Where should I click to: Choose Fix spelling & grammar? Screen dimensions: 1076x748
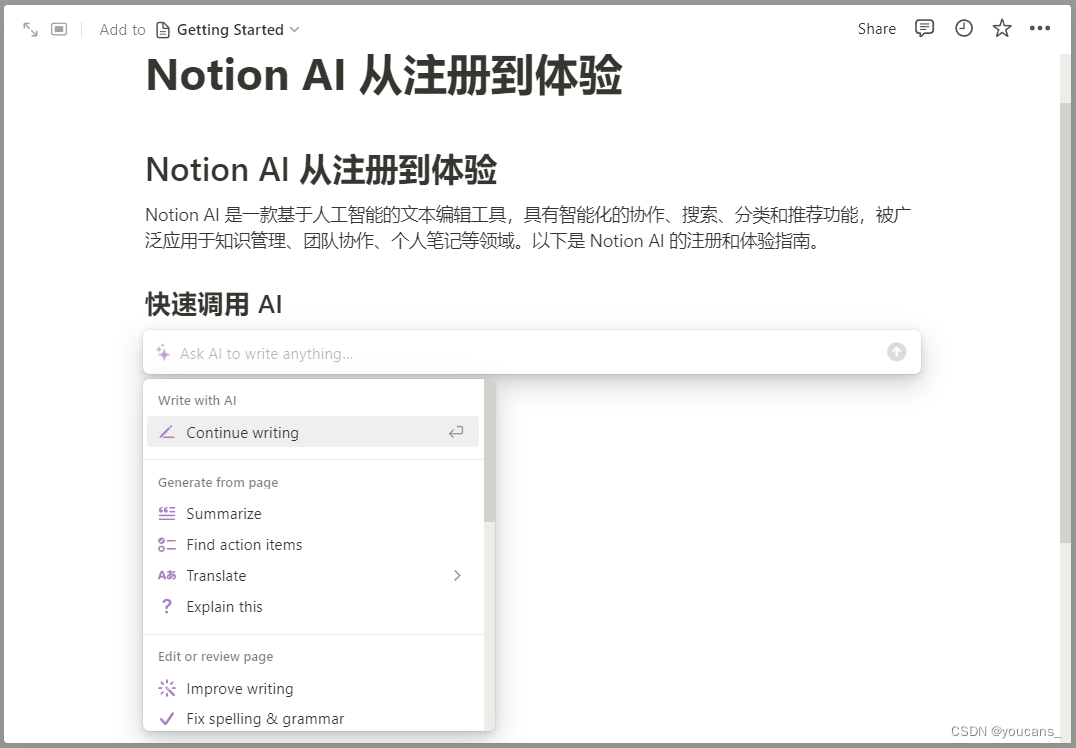265,719
